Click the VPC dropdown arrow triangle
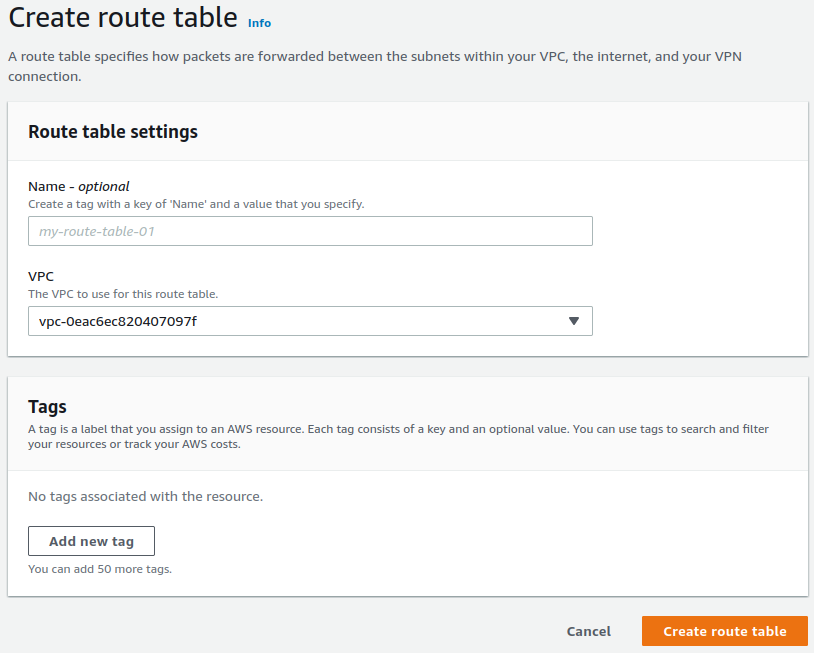This screenshot has width=814, height=653. 573,321
